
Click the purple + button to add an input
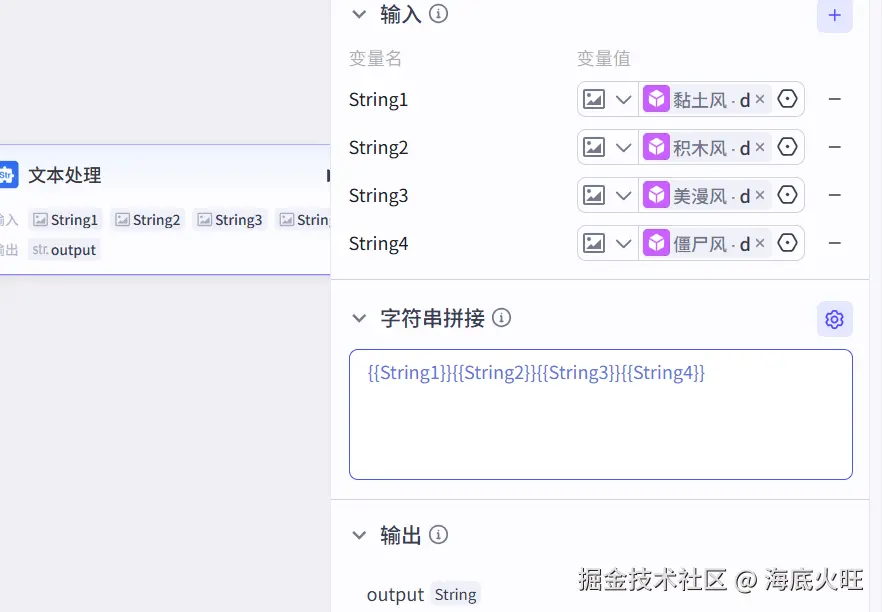835,16
